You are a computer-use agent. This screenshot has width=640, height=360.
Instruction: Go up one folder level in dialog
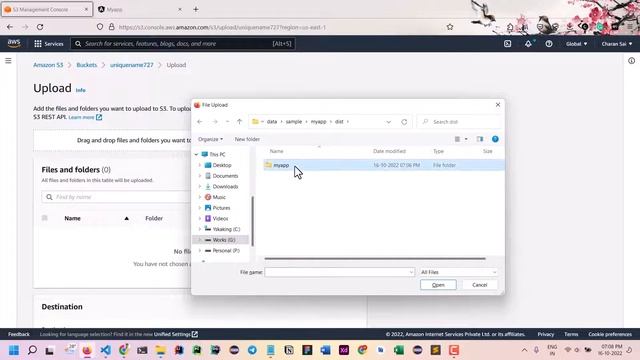pos(240,122)
